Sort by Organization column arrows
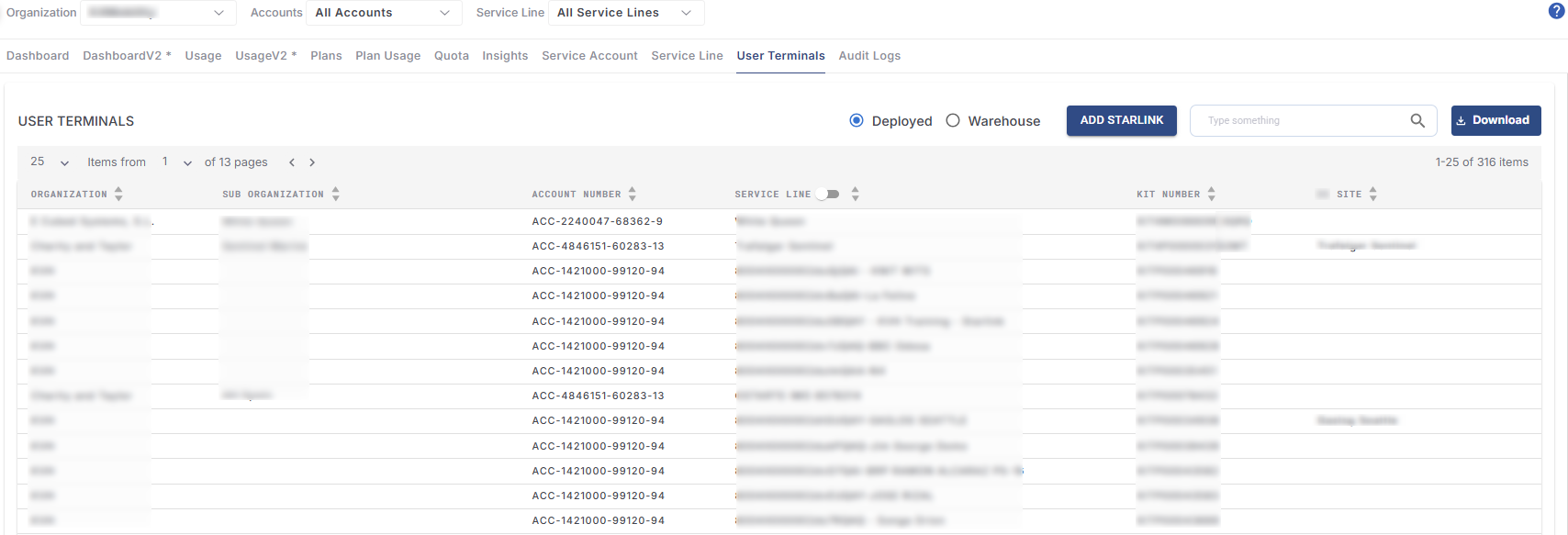The height and width of the screenshot is (535, 1568). [x=118, y=195]
